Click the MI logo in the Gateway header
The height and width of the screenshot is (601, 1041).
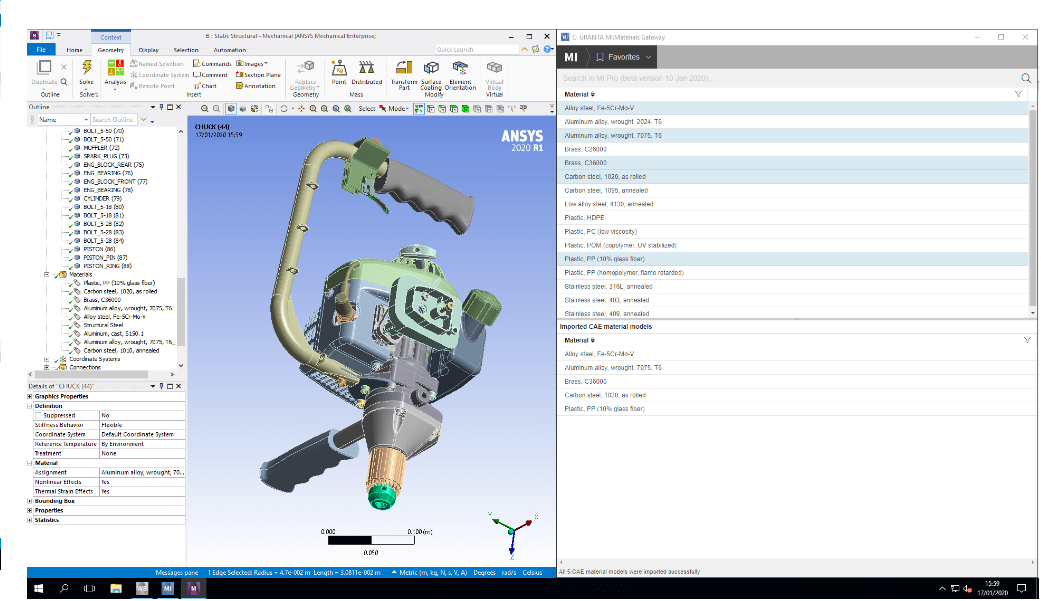point(571,57)
